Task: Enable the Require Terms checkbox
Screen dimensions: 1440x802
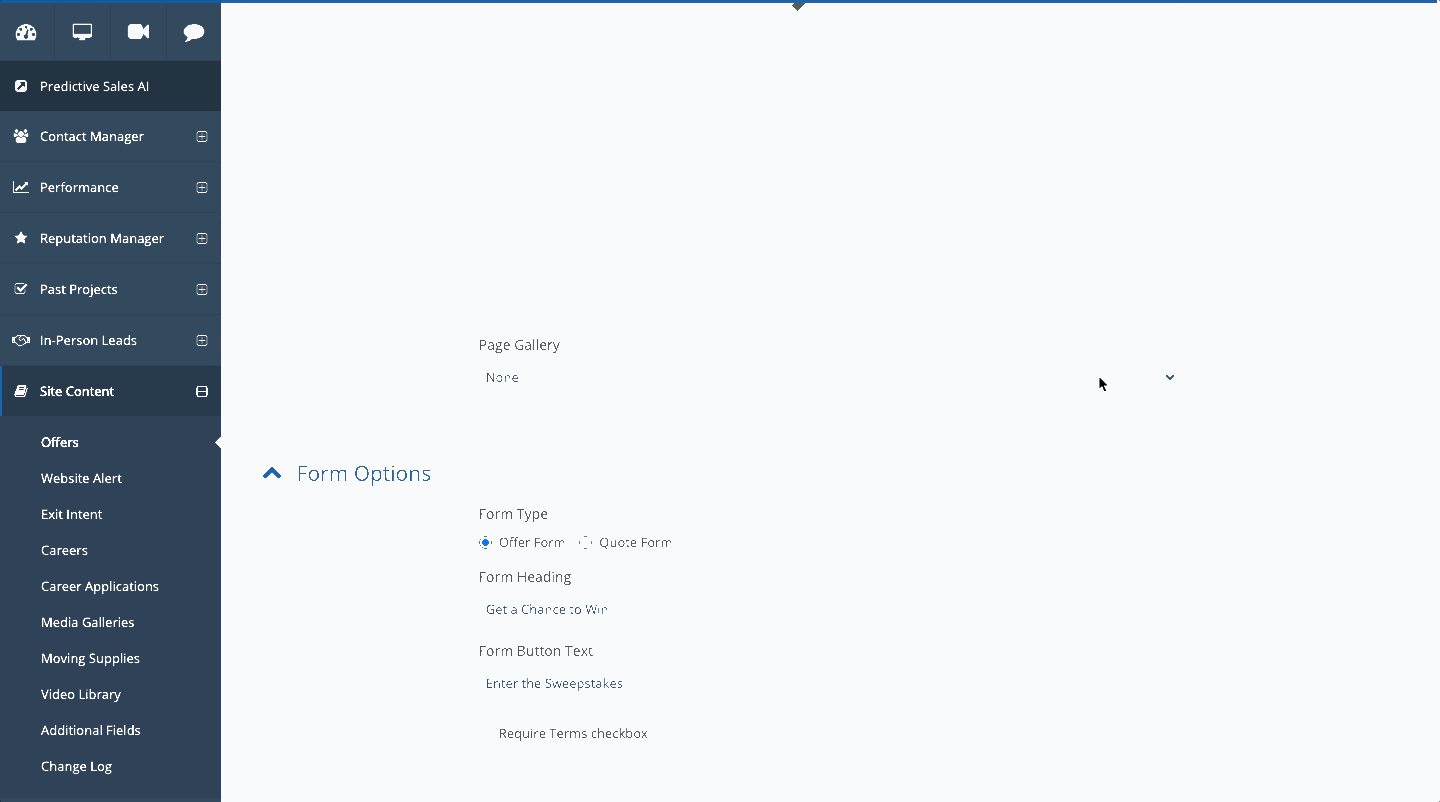Action: point(487,734)
